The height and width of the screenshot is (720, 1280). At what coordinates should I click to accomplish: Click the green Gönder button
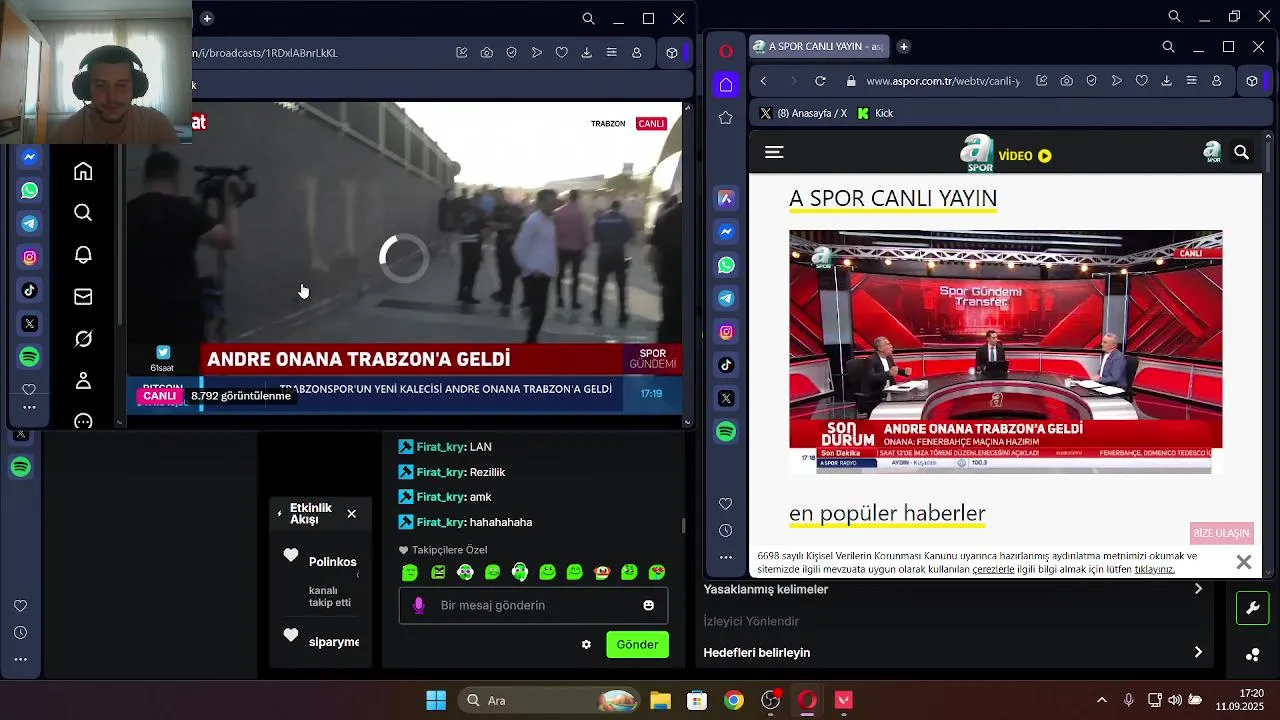(637, 645)
